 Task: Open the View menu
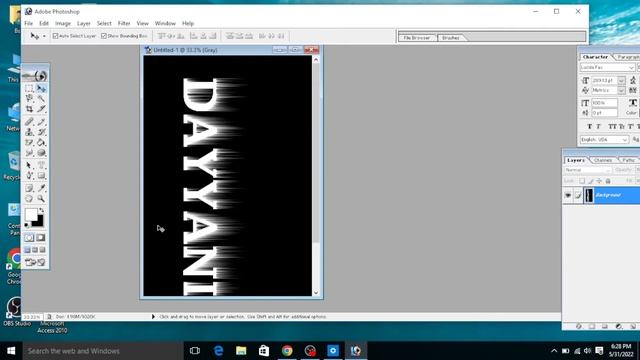[142, 23]
